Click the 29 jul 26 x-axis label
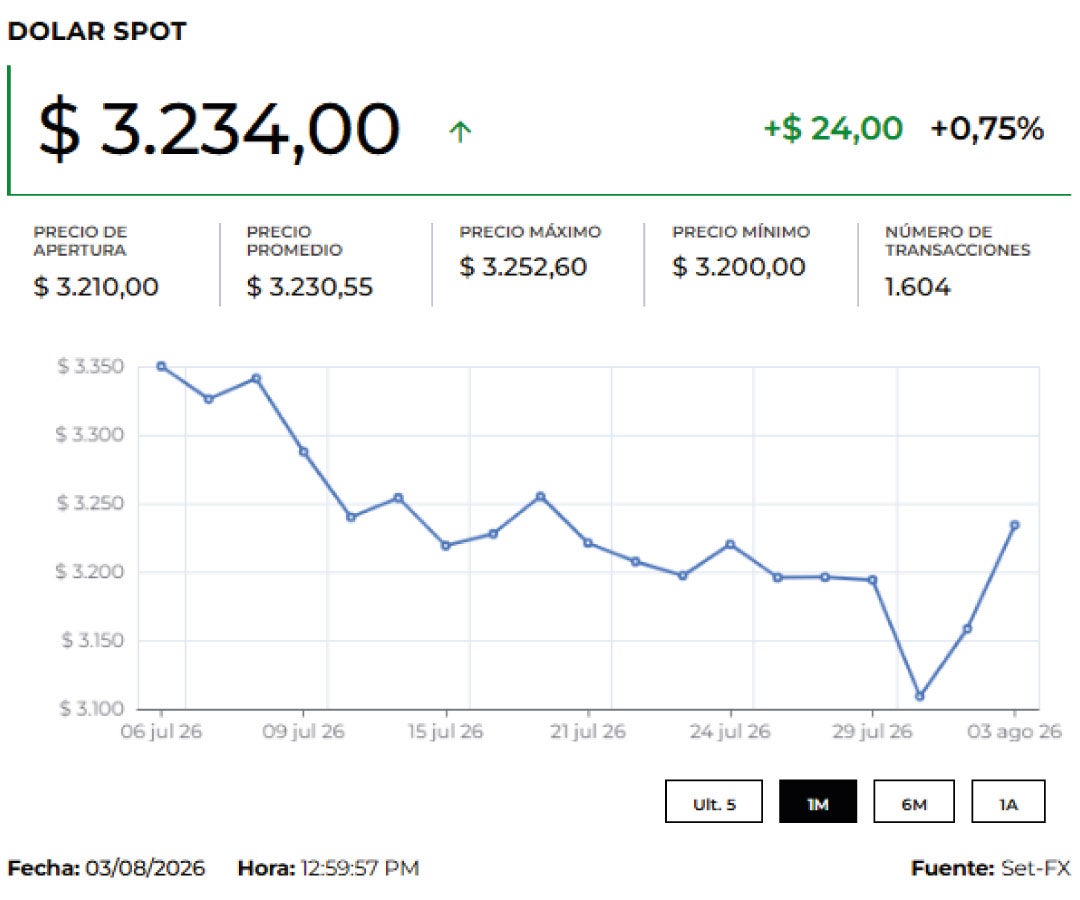The height and width of the screenshot is (900, 1080). [x=872, y=731]
